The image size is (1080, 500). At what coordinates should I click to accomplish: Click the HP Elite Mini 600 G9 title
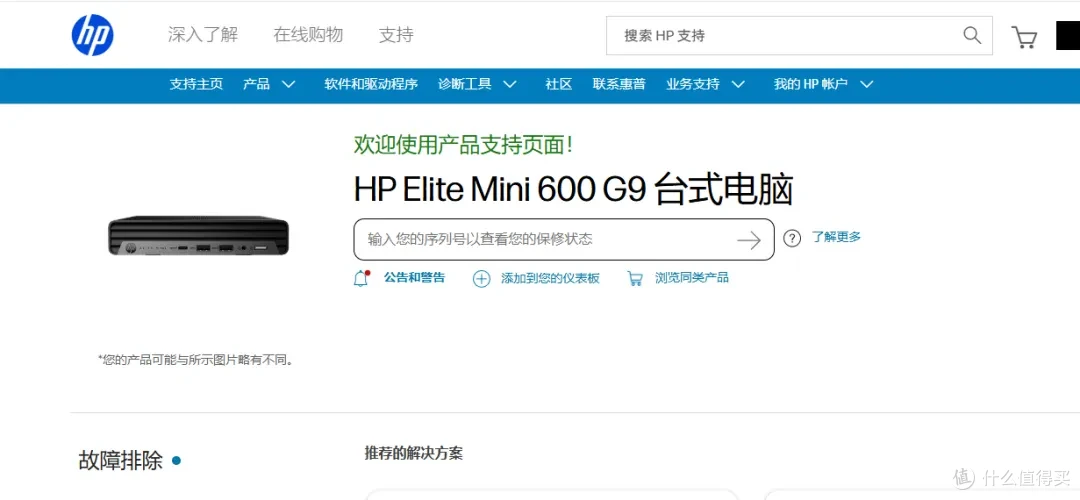[x=573, y=190]
